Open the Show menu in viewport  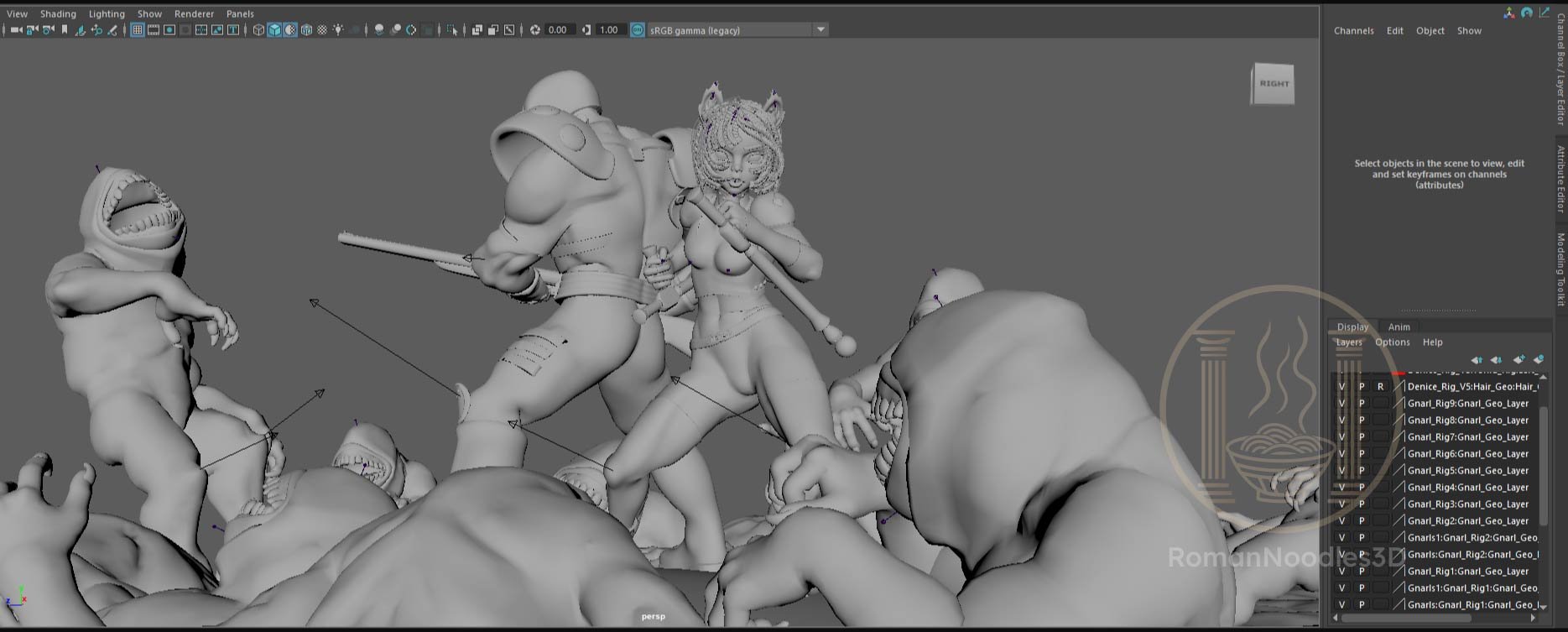click(x=149, y=13)
